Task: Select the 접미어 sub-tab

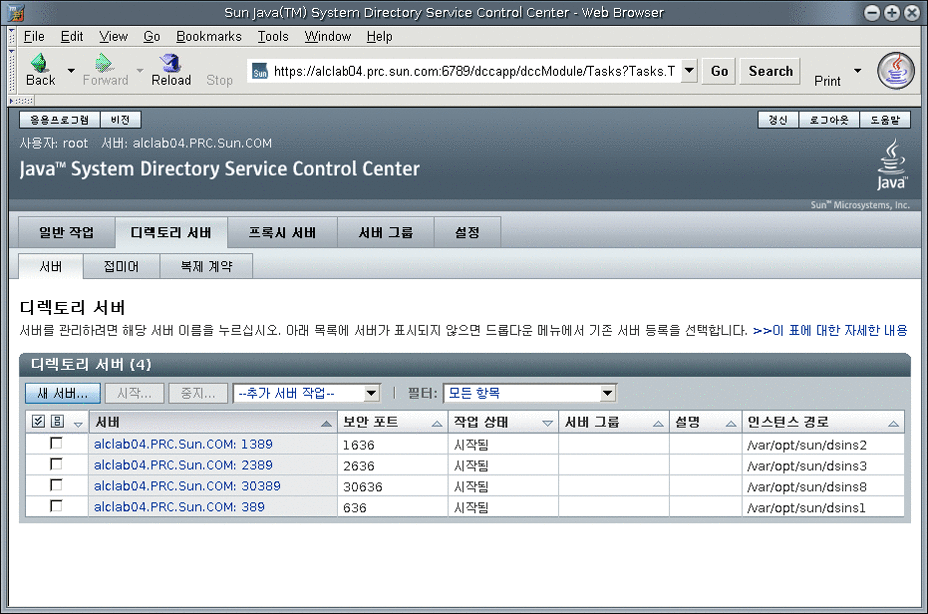Action: coord(121,266)
